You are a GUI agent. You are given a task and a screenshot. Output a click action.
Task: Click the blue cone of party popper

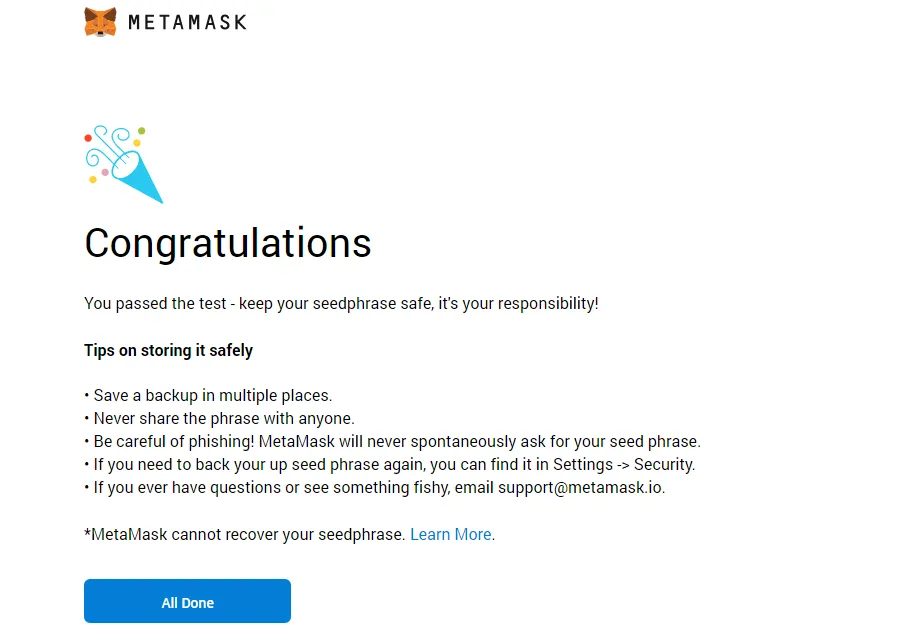(x=139, y=178)
